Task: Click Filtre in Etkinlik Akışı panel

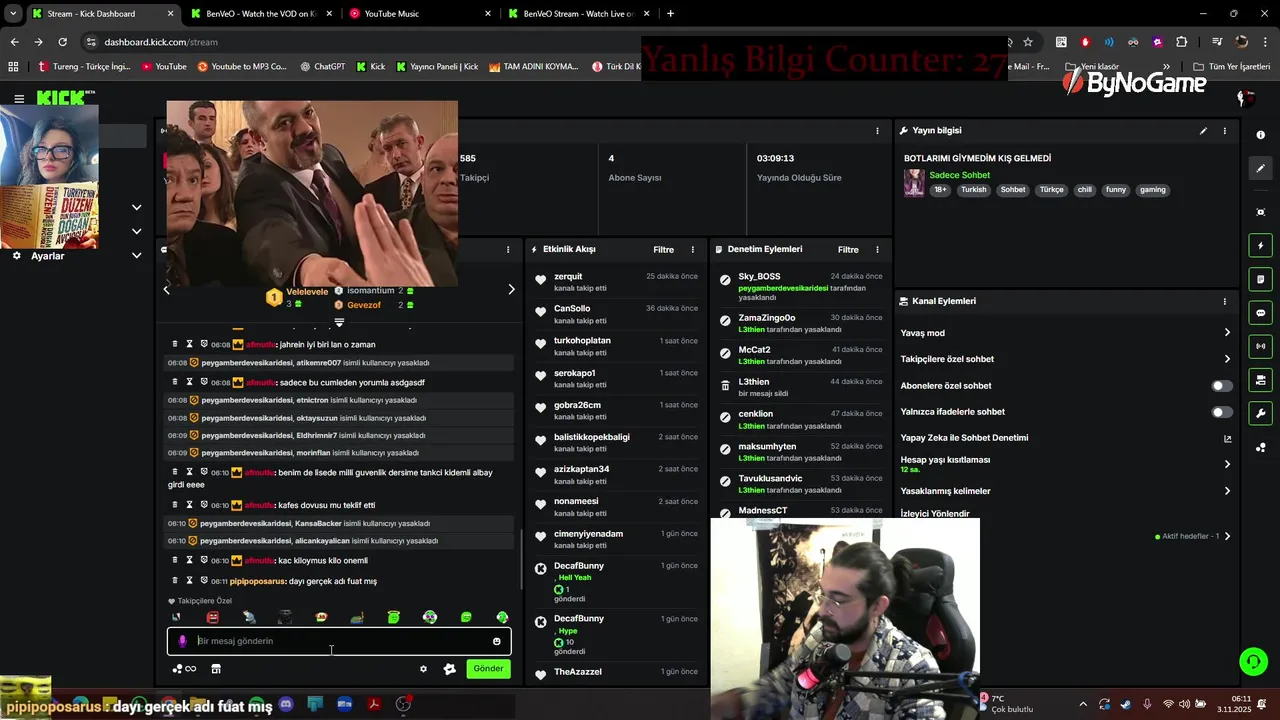Action: [x=663, y=250]
